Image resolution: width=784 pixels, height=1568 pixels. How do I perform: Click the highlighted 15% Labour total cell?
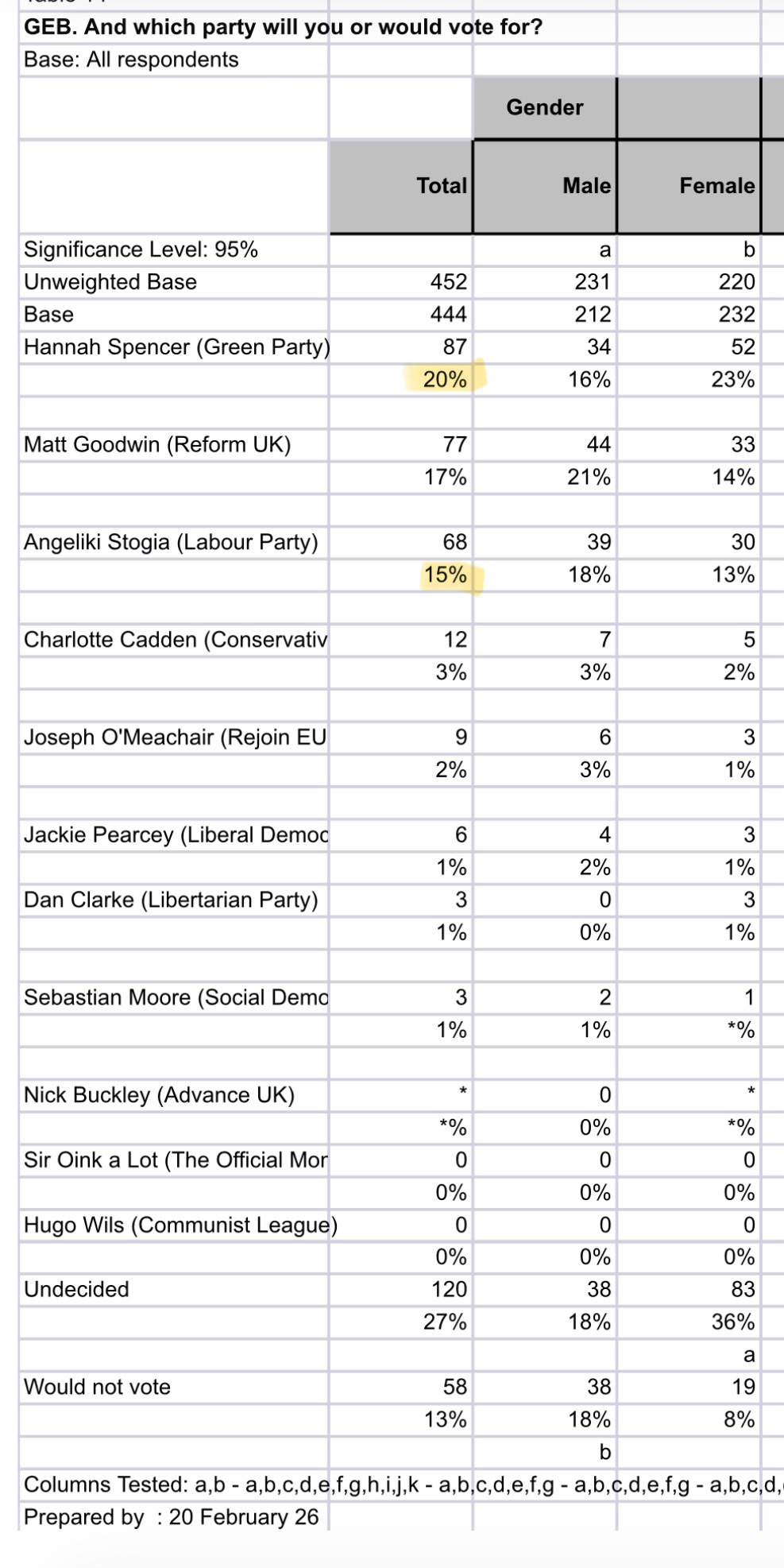(445, 575)
